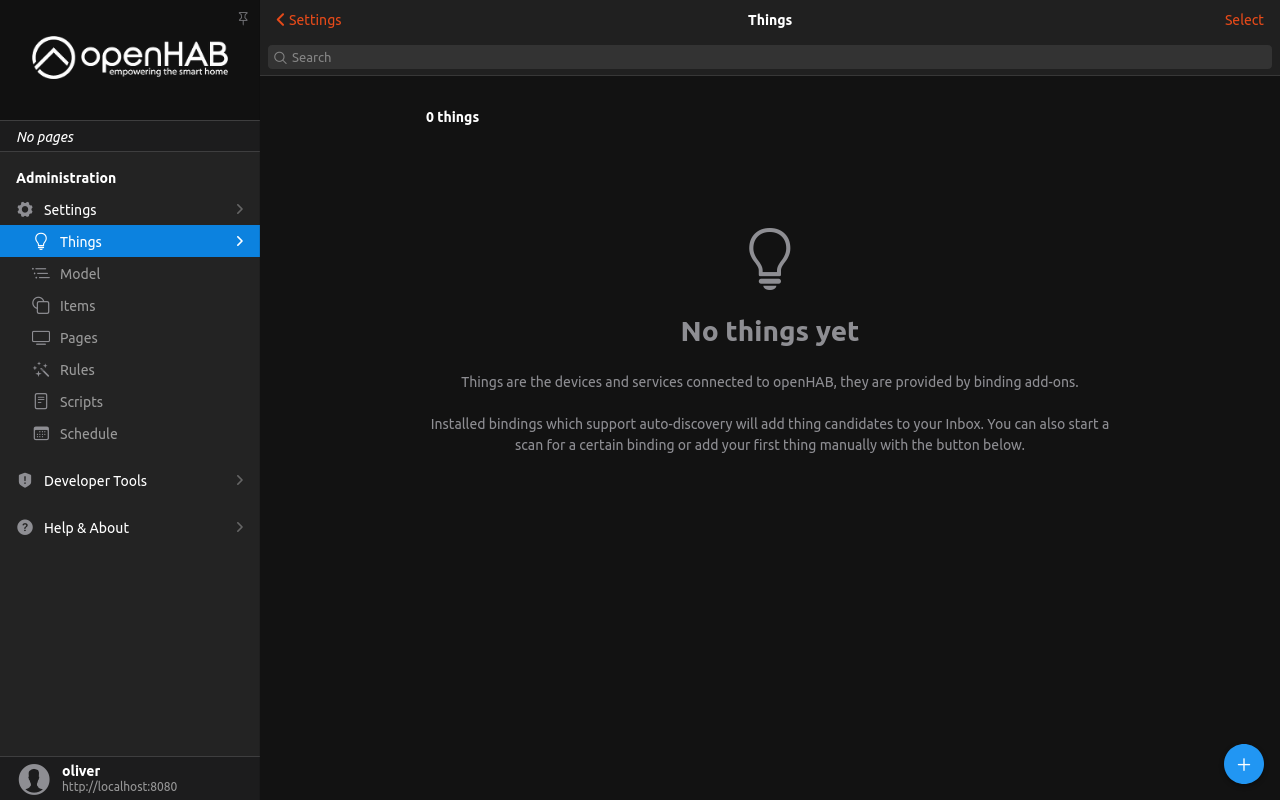The image size is (1280, 800).
Task: Click the Select option top right
Action: click(x=1244, y=19)
